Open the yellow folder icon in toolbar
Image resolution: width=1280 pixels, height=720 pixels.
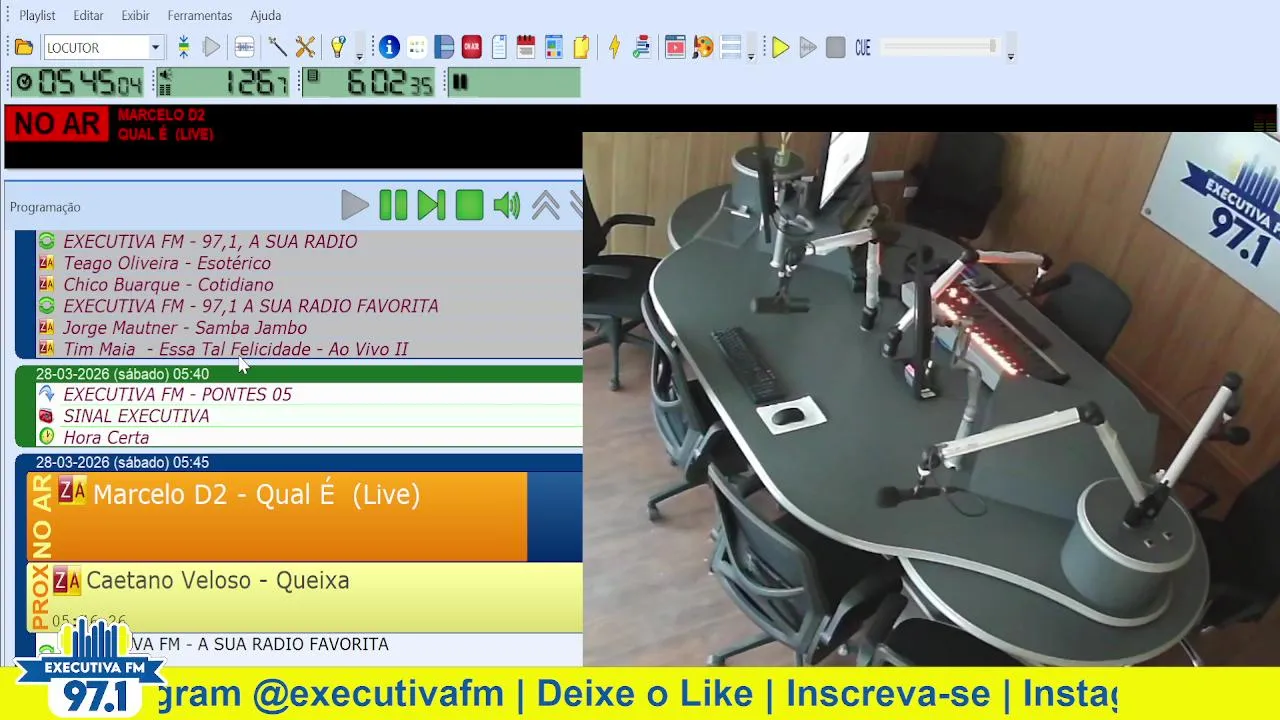coord(24,47)
